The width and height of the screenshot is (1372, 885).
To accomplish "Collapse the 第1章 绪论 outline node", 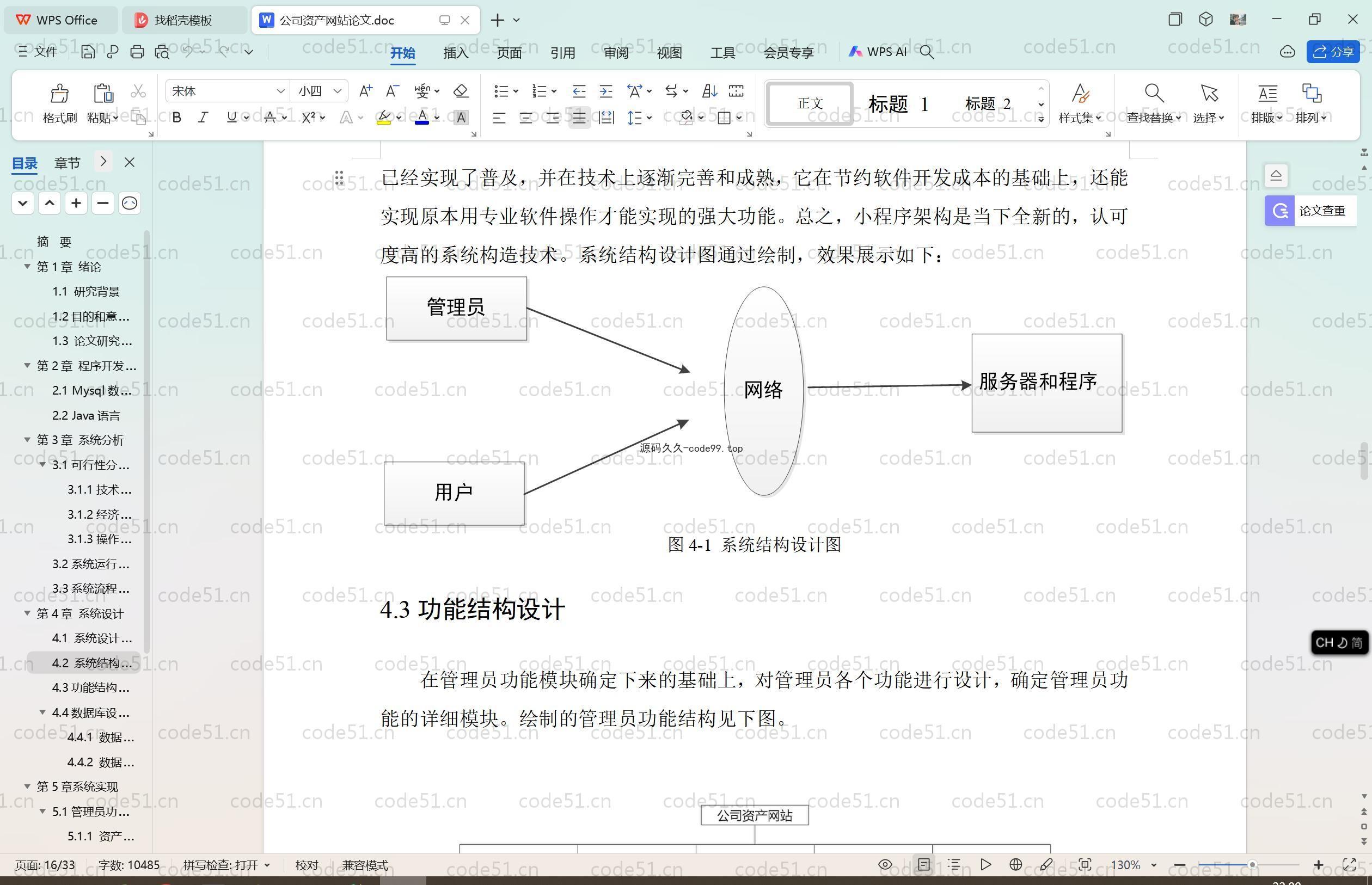I will (x=27, y=266).
